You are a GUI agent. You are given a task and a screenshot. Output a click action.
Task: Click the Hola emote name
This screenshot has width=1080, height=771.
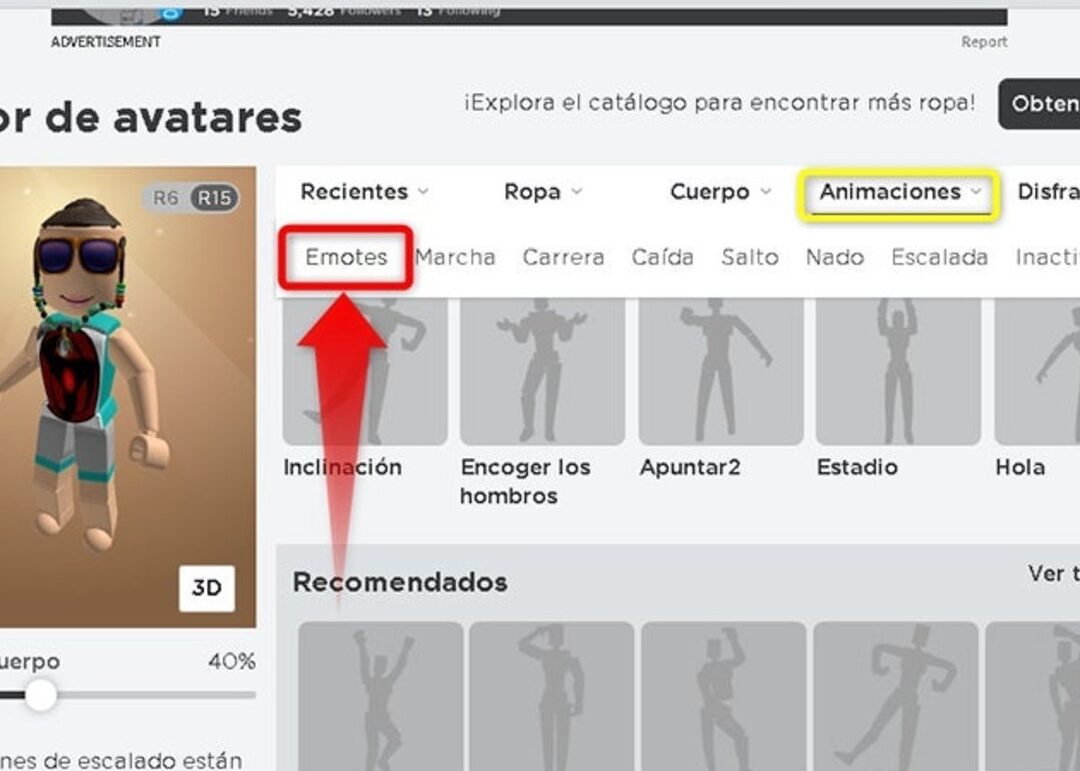1020,467
